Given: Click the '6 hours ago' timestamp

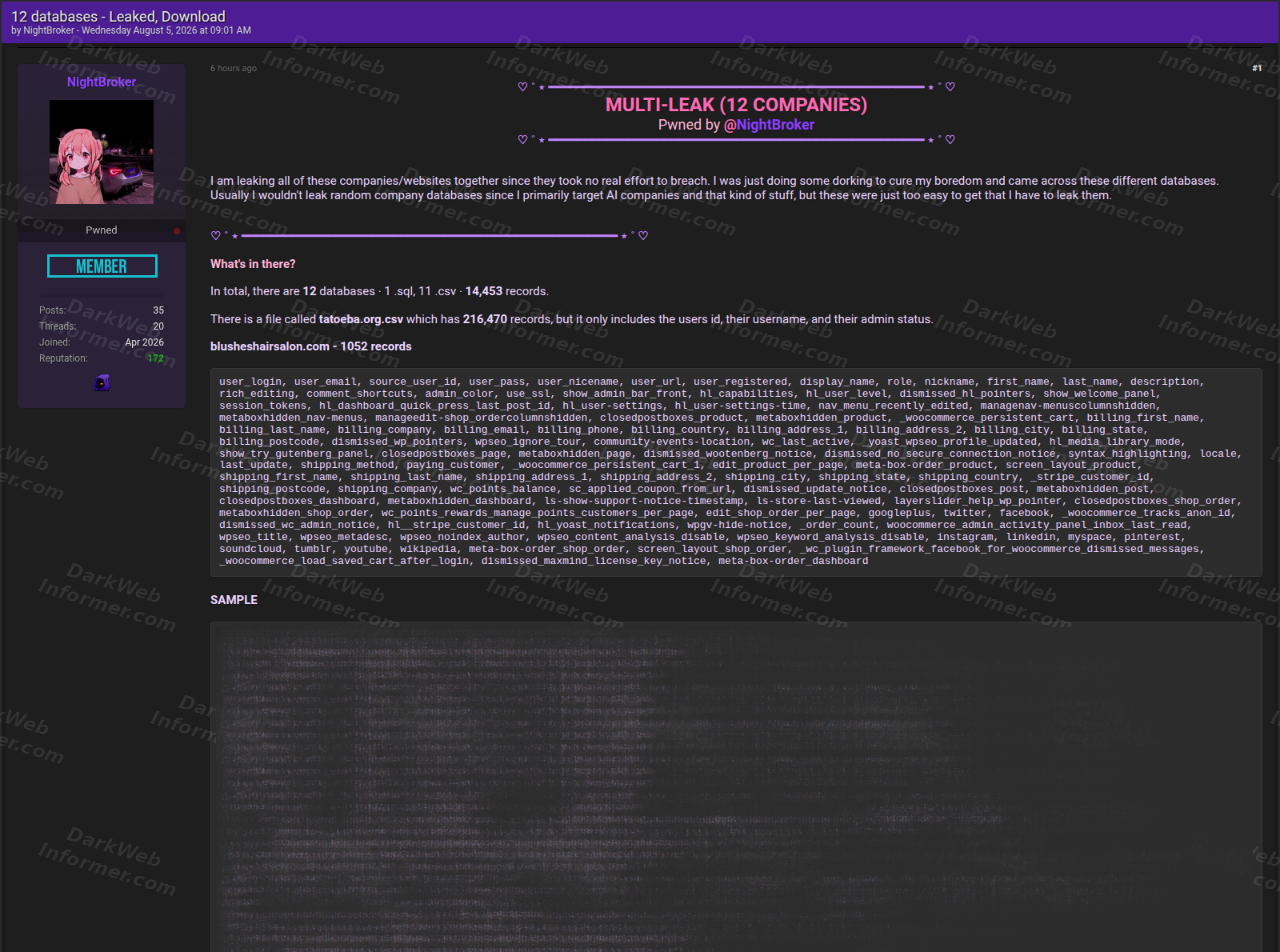Looking at the screenshot, I should (234, 68).
